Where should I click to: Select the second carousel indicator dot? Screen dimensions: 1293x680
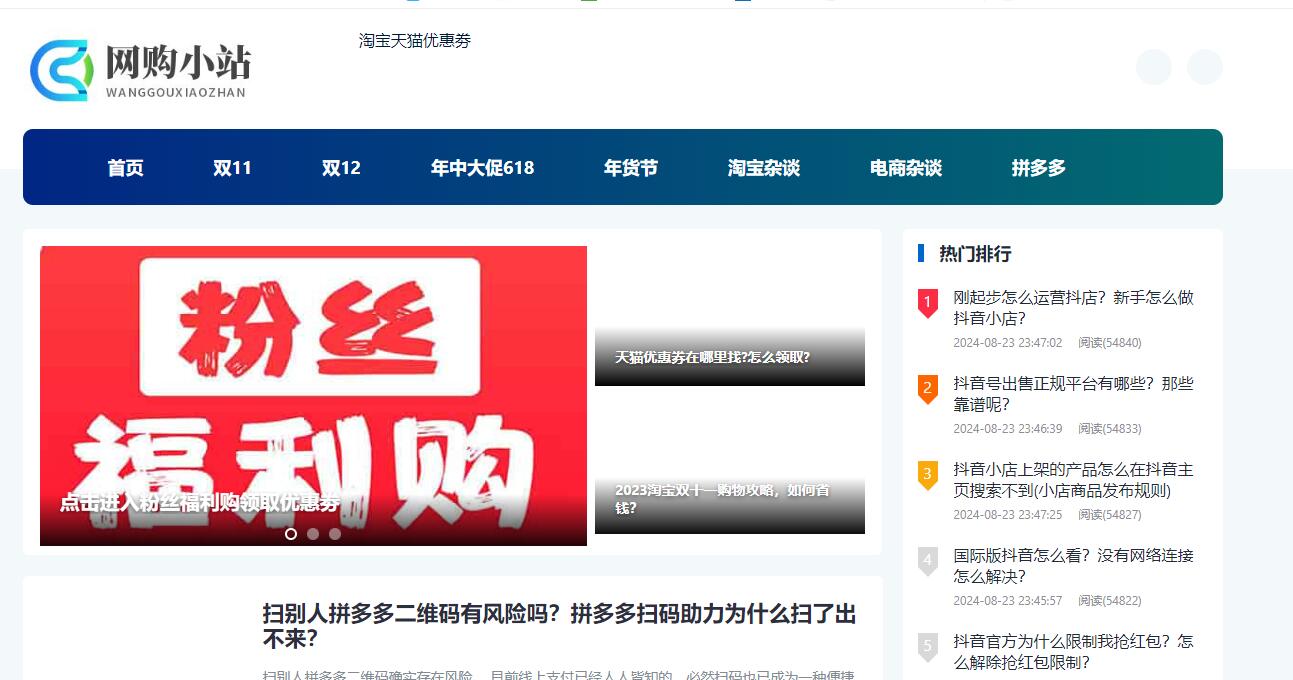coord(313,534)
